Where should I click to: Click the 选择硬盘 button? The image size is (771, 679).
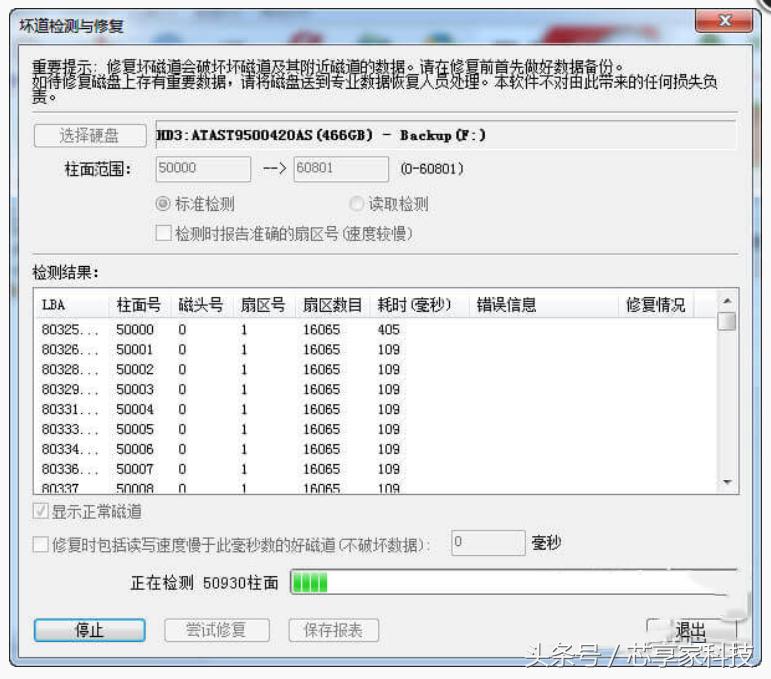coord(90,136)
